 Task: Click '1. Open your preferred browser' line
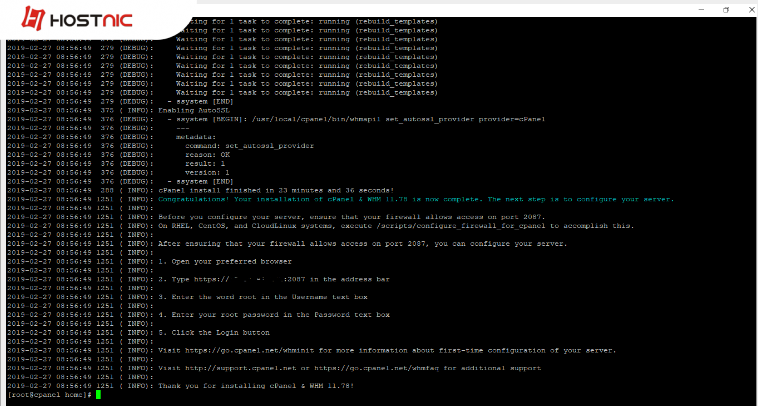tap(225, 261)
